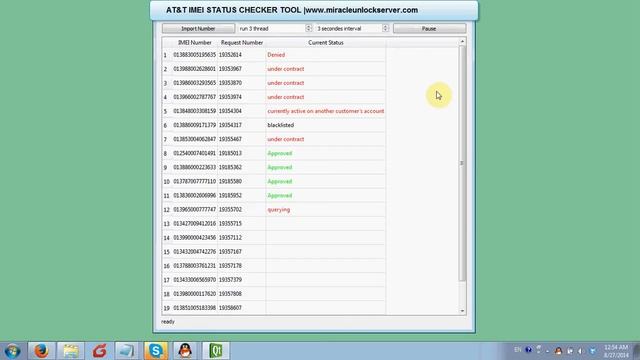The image size is (640, 360).
Task: Select 'under contract' status in row 4
Action: (x=286, y=97)
